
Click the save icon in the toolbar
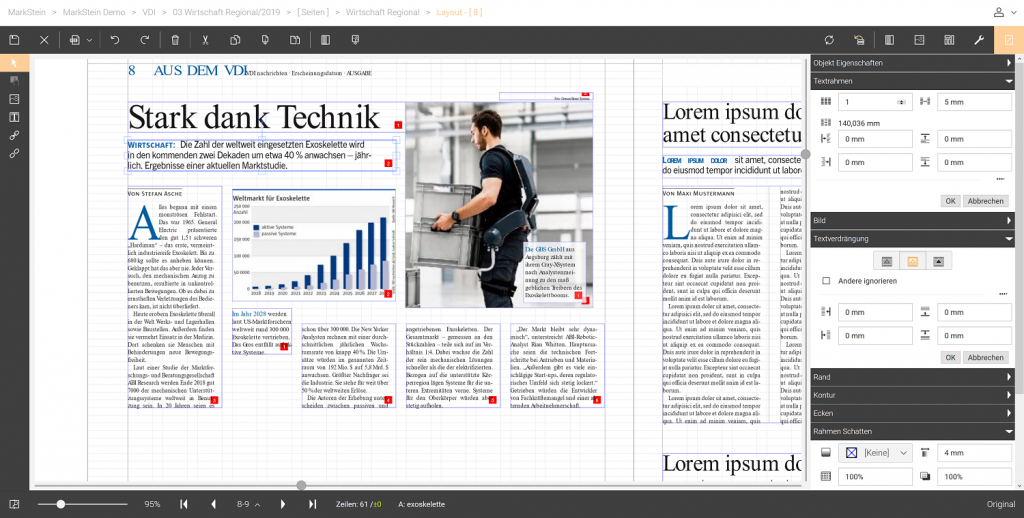[x=14, y=40]
